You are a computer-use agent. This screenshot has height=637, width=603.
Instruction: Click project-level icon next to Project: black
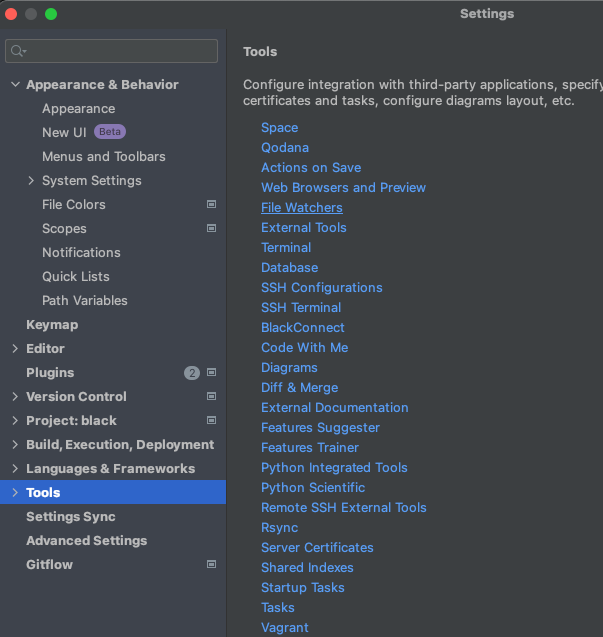pos(211,420)
